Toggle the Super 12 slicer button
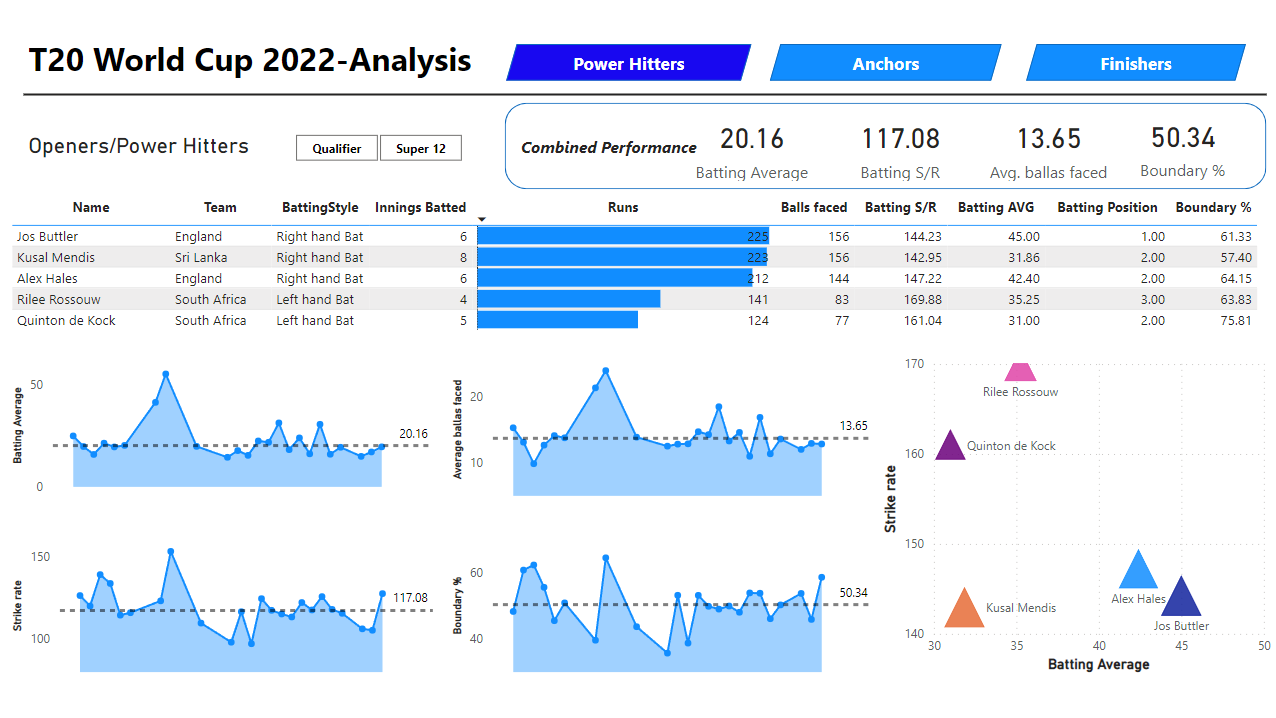 pyautogui.click(x=420, y=148)
